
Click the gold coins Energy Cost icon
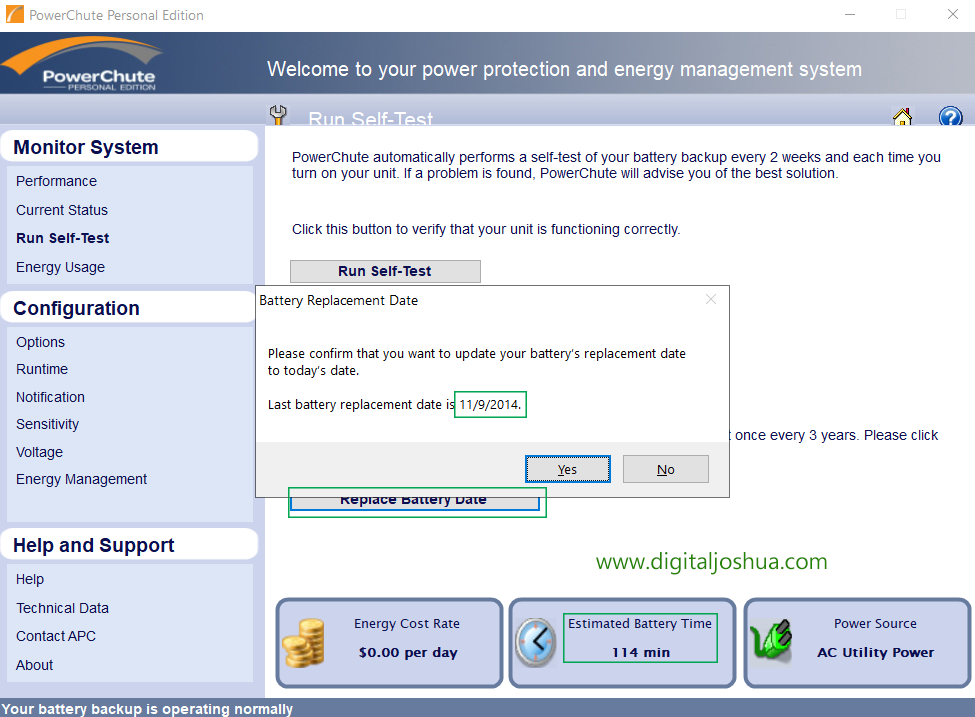303,643
